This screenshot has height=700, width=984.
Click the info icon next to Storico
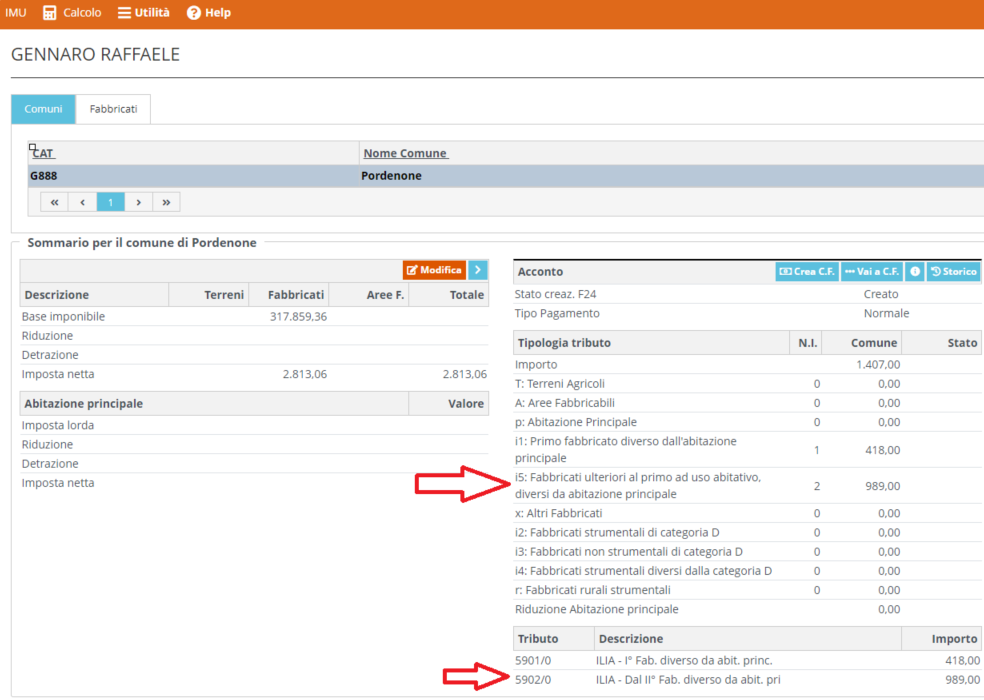[914, 272]
